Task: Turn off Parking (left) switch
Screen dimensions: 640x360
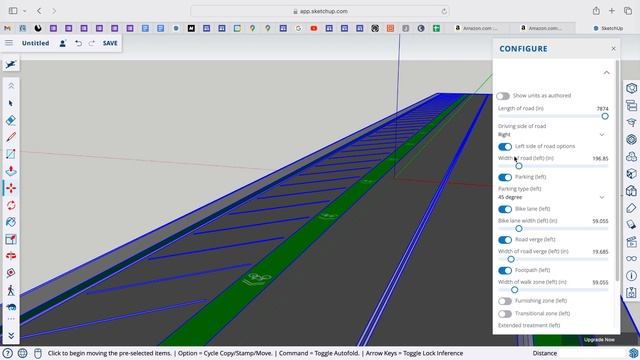Action: click(505, 177)
